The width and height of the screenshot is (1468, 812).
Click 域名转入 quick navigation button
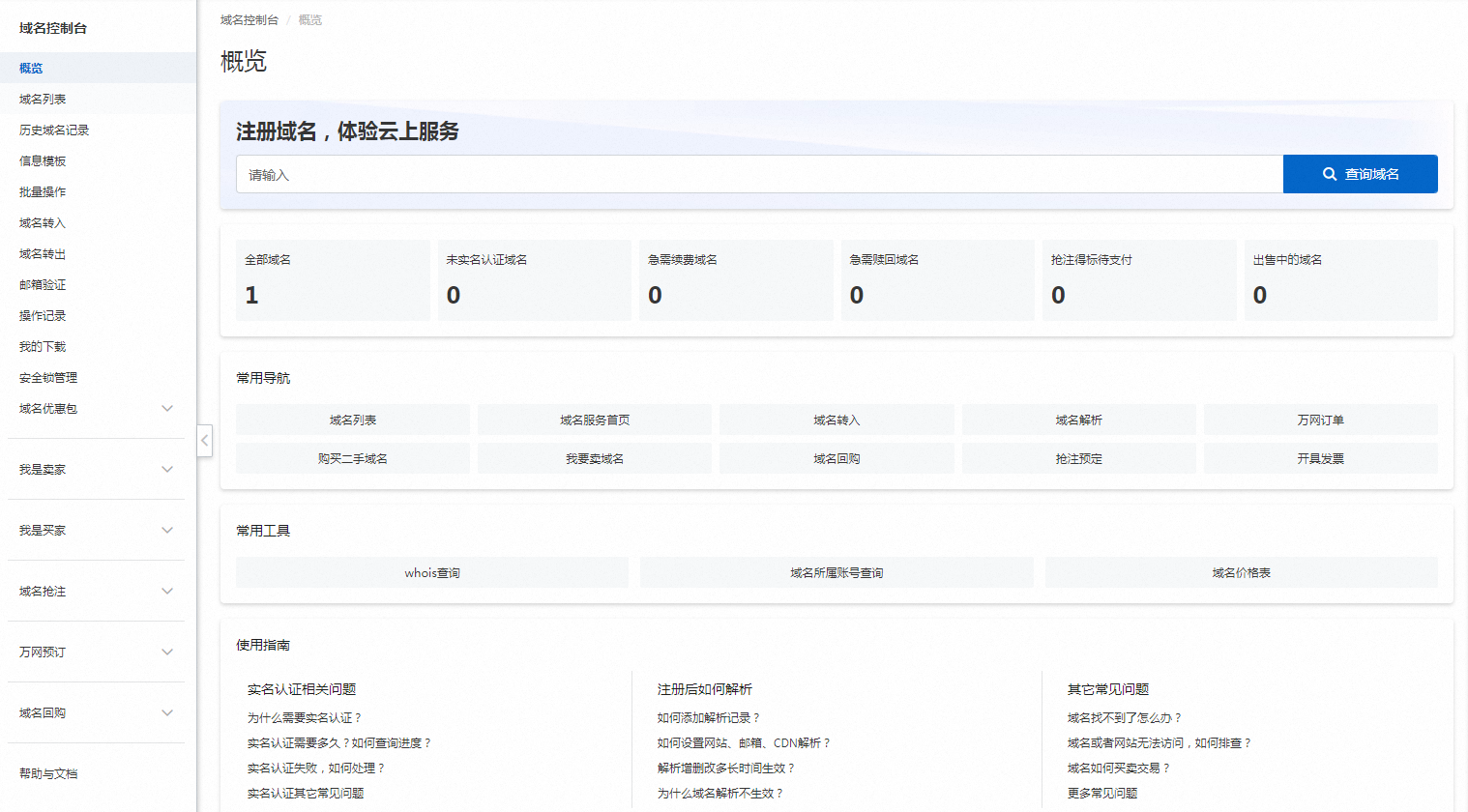point(837,420)
